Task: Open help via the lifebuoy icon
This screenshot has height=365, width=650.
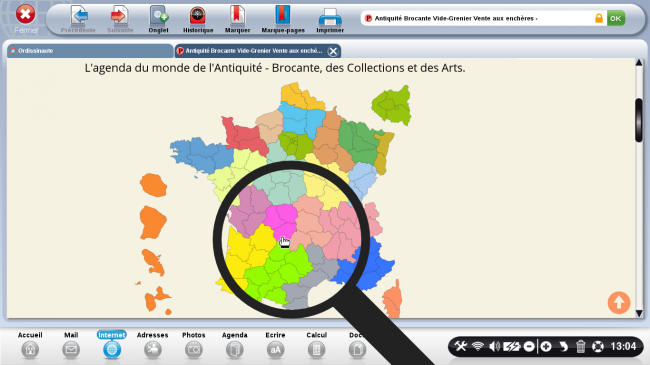Action: (x=598, y=346)
